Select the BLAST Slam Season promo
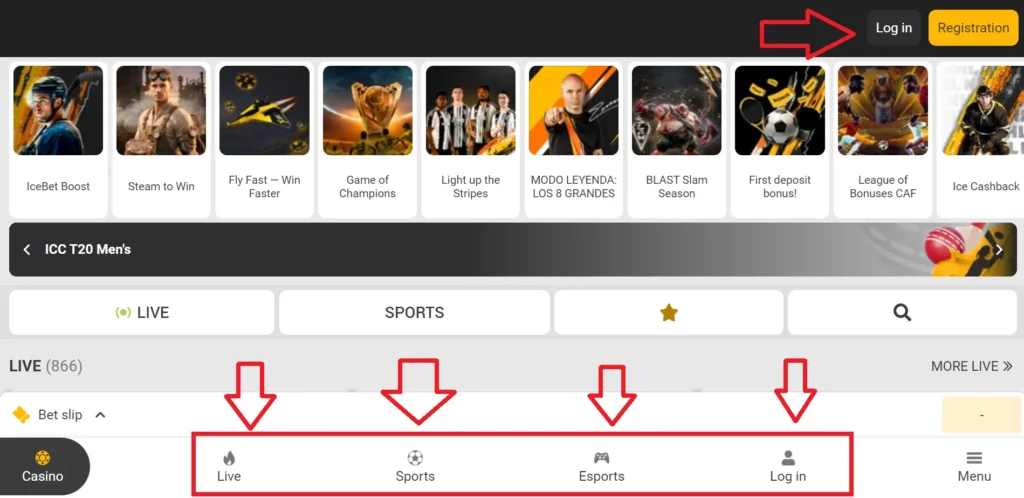 pos(677,140)
